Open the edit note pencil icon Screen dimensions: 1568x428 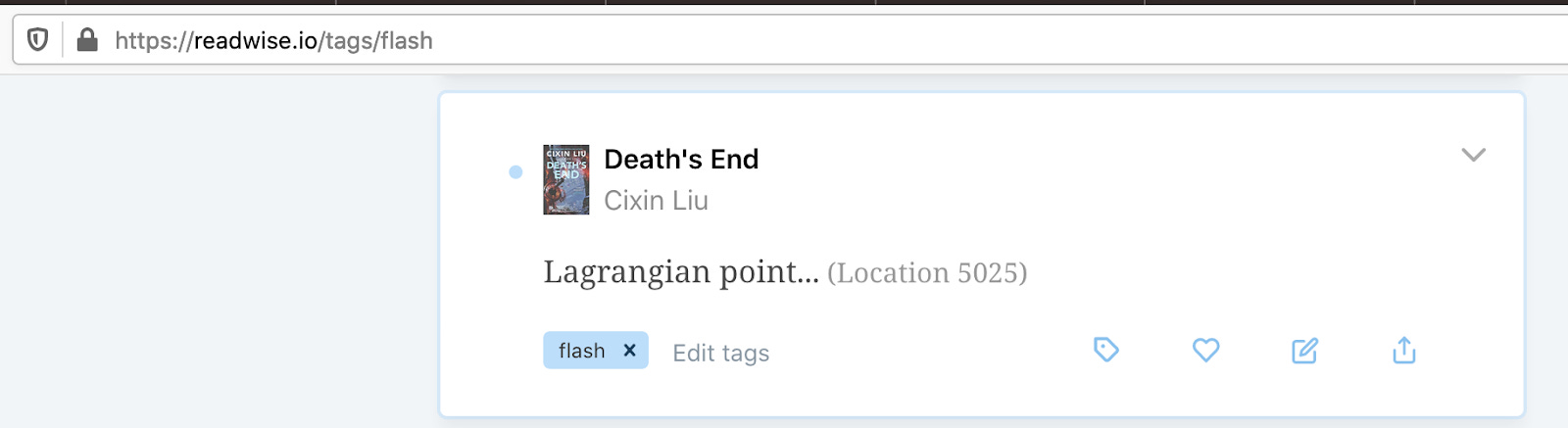point(1304,350)
